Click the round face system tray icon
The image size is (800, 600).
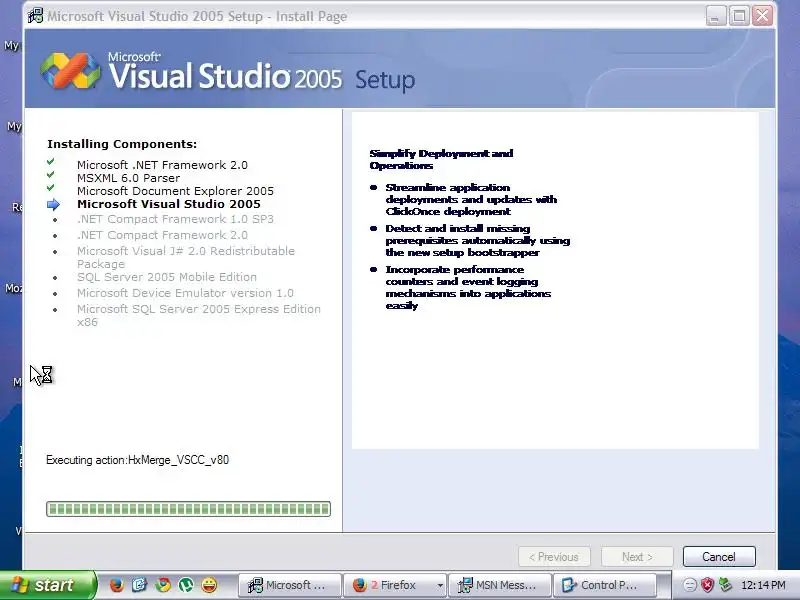pos(689,585)
